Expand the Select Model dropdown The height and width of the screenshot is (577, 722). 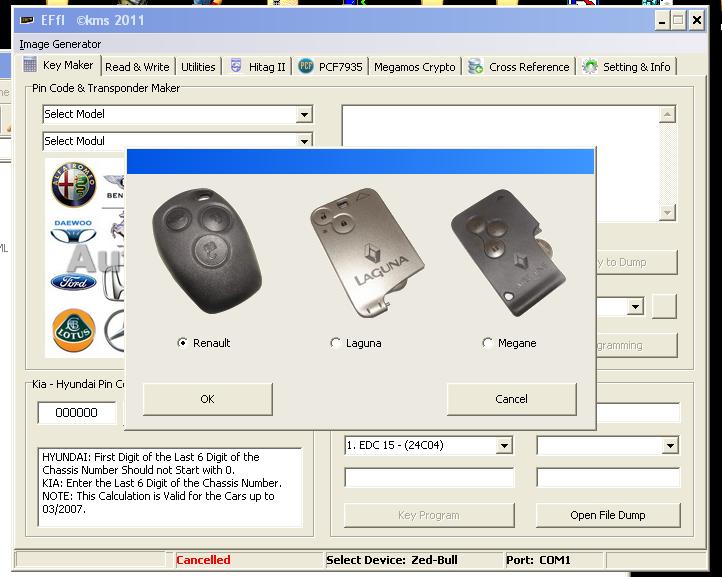304,114
